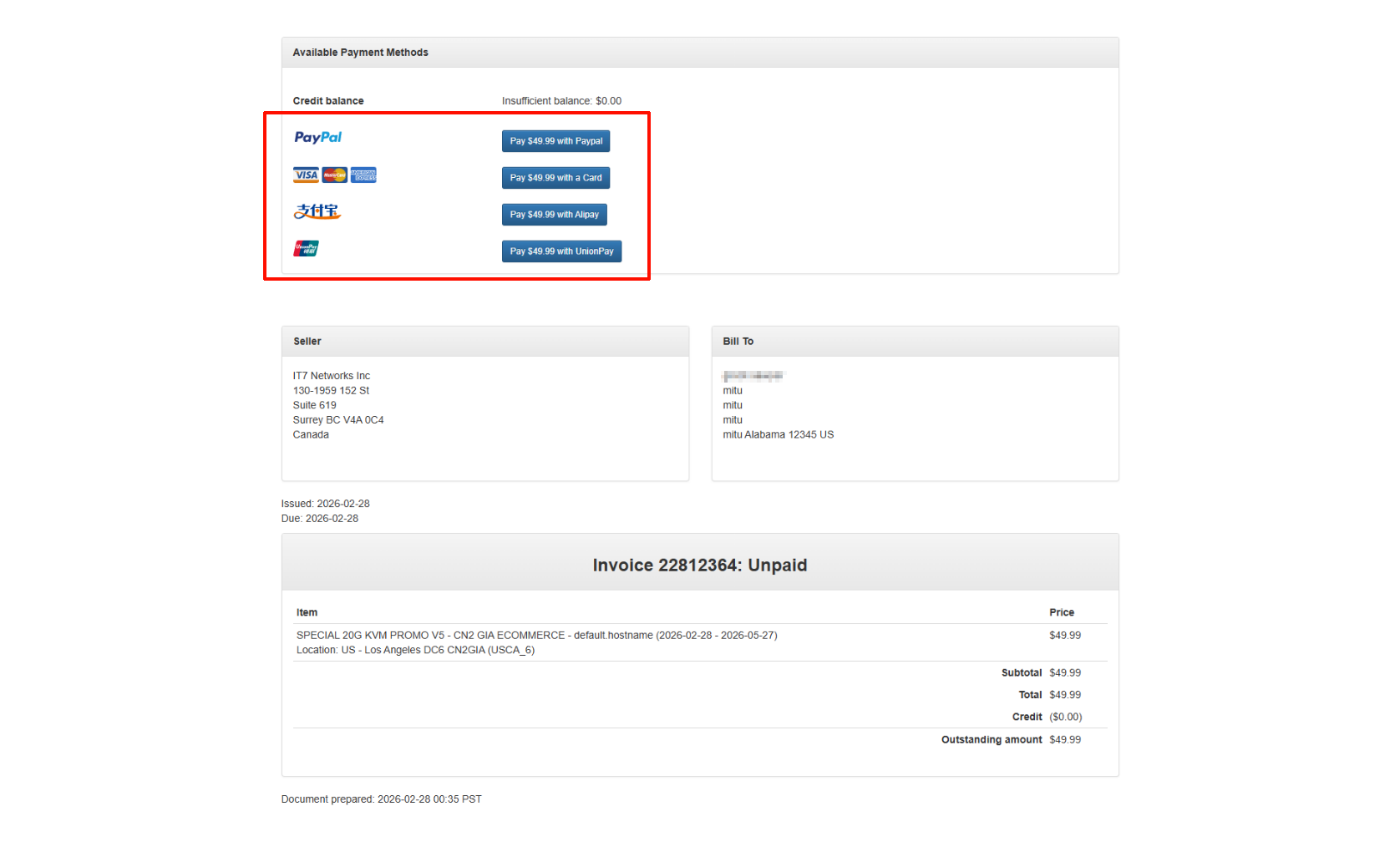Select Pay $49.99 with UnionPay button

tap(561, 251)
